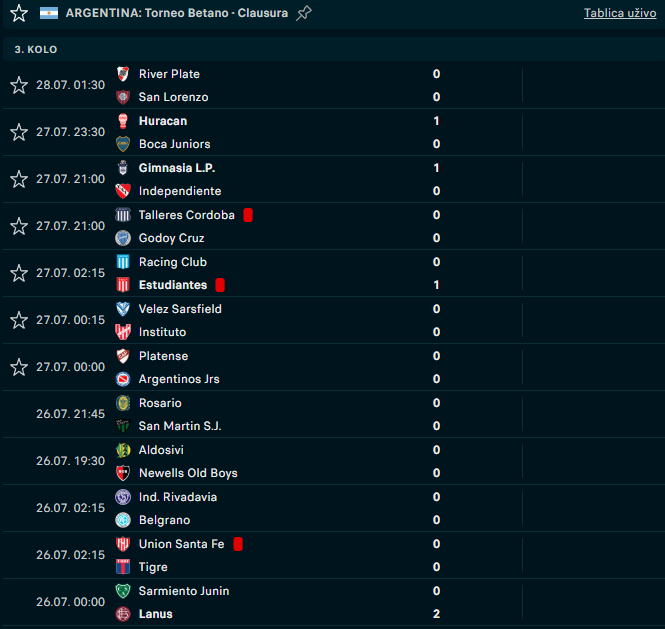This screenshot has height=629, width=665.
Task: Click the Union Santa Fe crest
Action: (x=123, y=544)
